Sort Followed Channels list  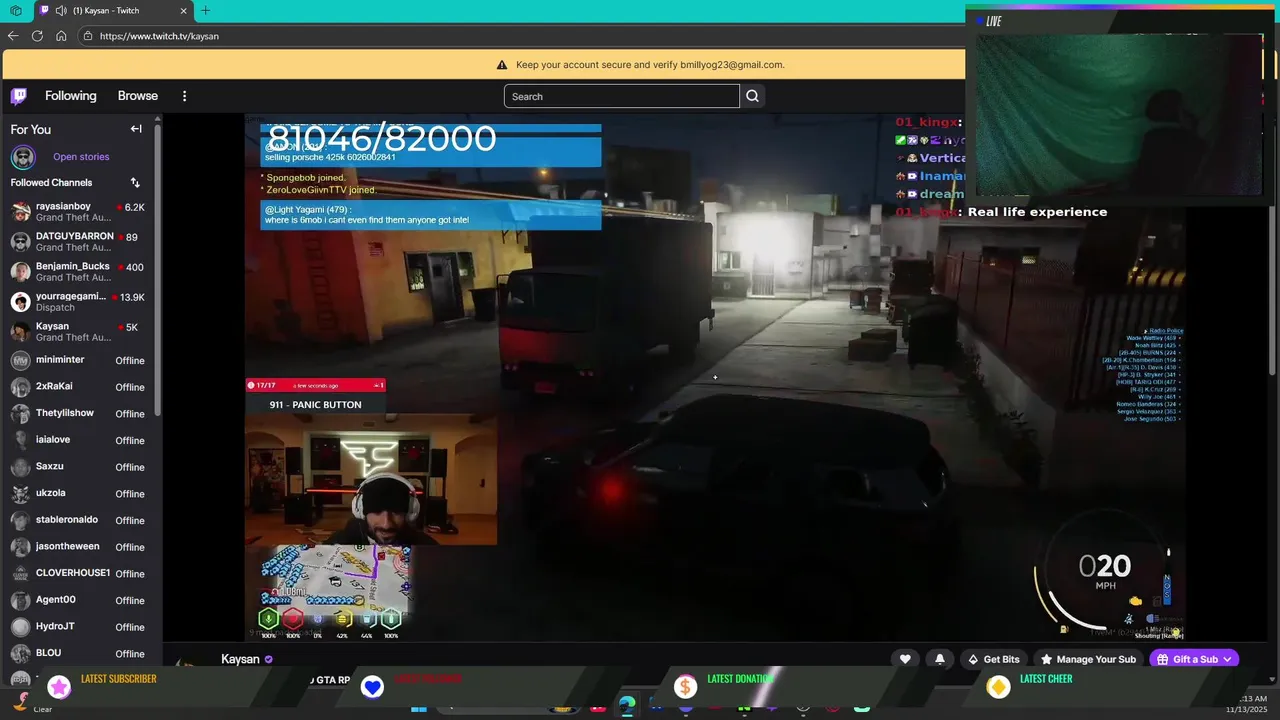pos(135,182)
